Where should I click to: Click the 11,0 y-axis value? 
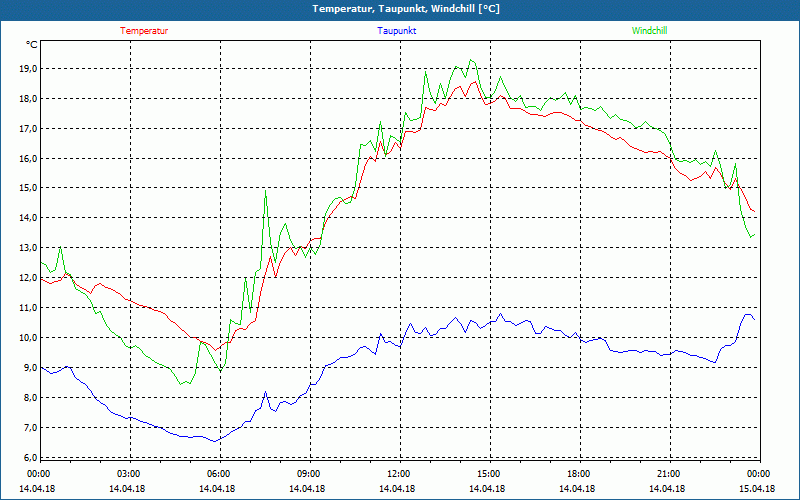(28, 308)
